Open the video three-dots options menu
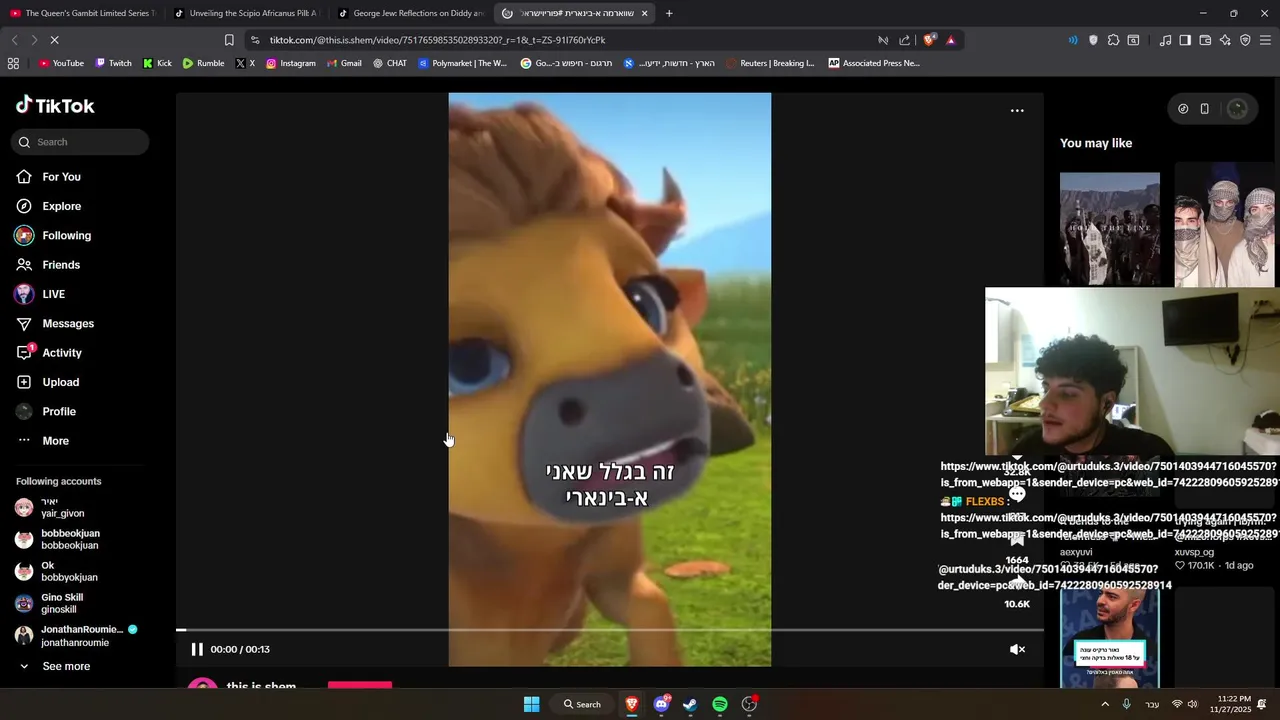 click(x=1017, y=111)
